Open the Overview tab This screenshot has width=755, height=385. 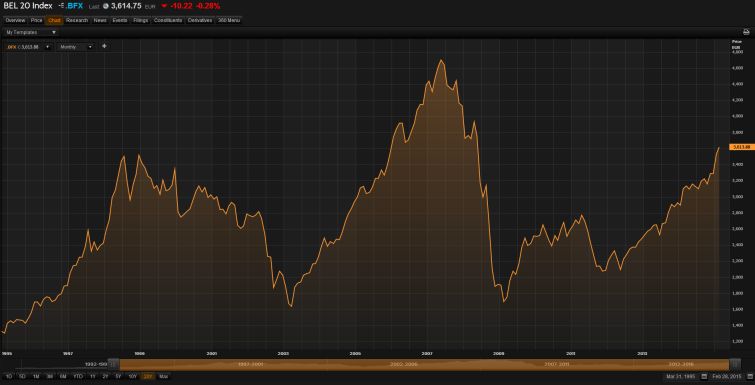(15, 20)
